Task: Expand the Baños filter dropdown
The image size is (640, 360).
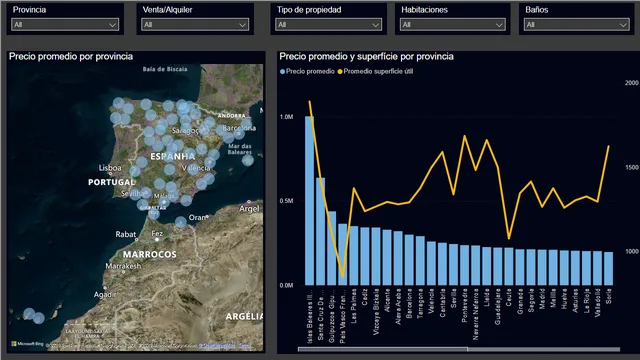Action: click(577, 24)
